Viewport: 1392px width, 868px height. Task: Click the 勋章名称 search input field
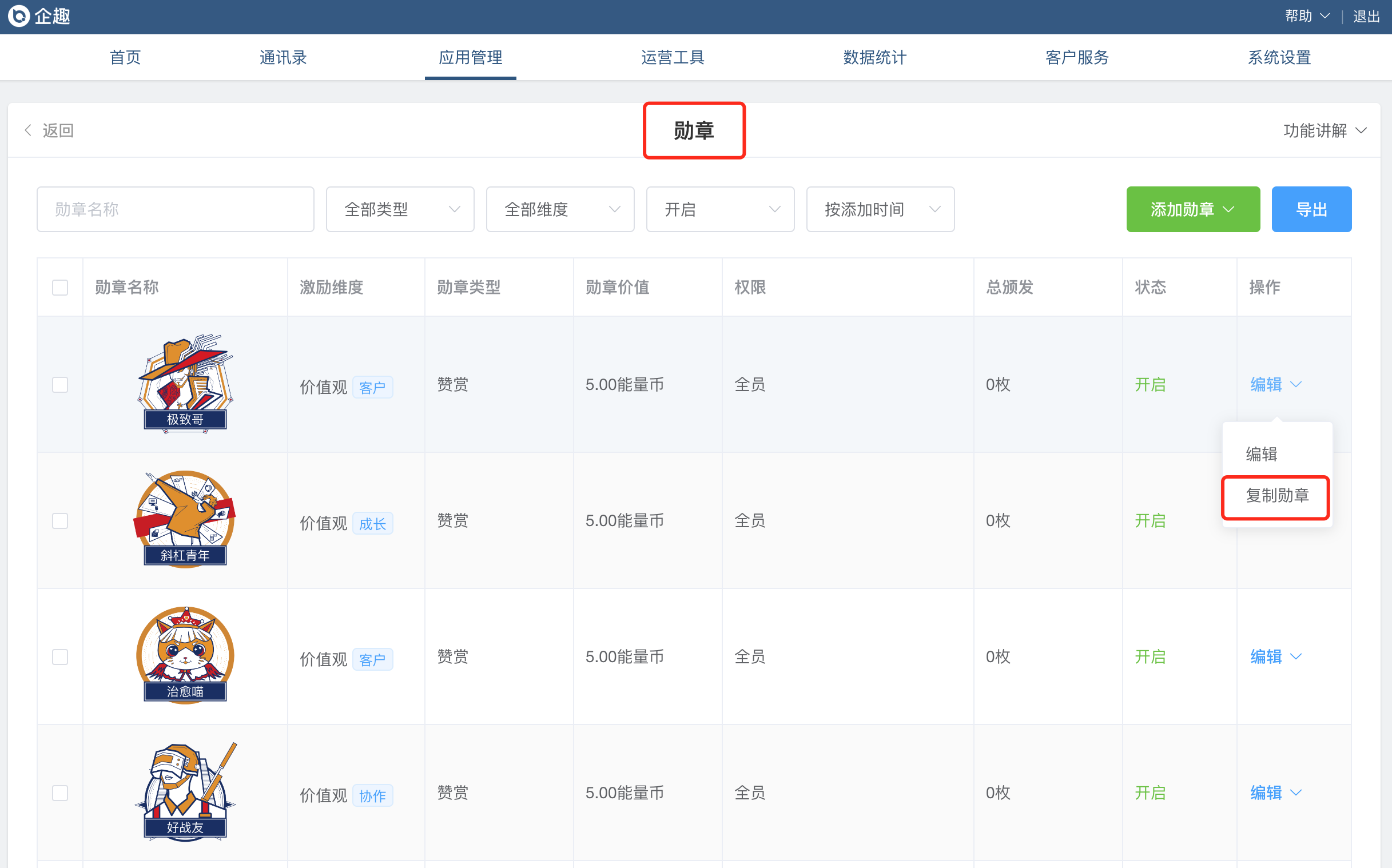[x=175, y=209]
